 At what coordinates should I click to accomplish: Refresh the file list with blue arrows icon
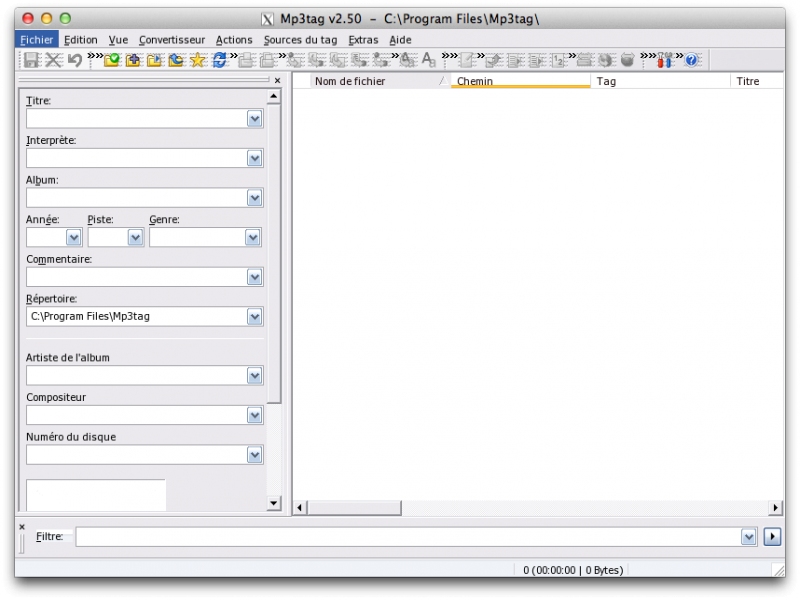pyautogui.click(x=219, y=60)
